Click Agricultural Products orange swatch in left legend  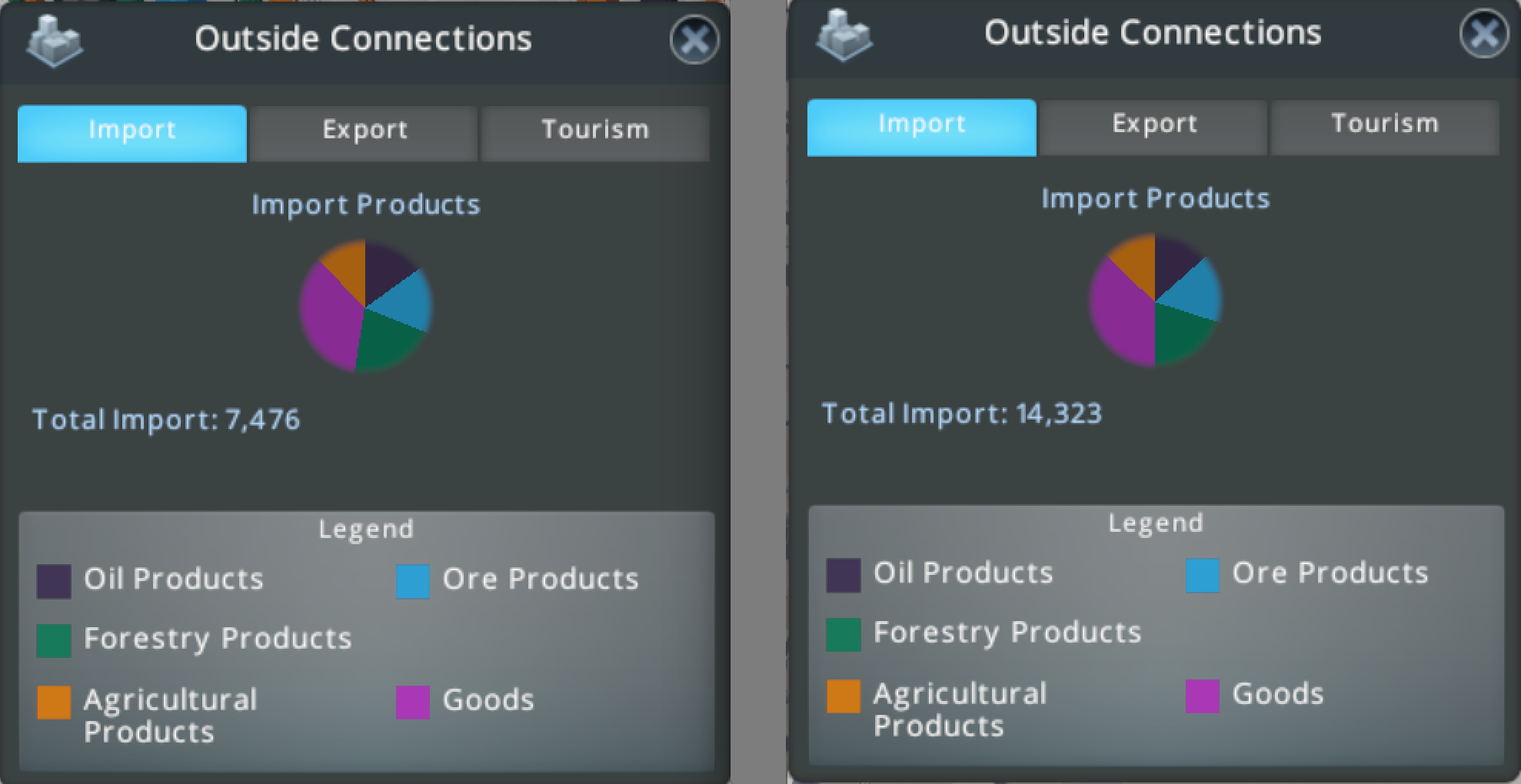pos(54,702)
